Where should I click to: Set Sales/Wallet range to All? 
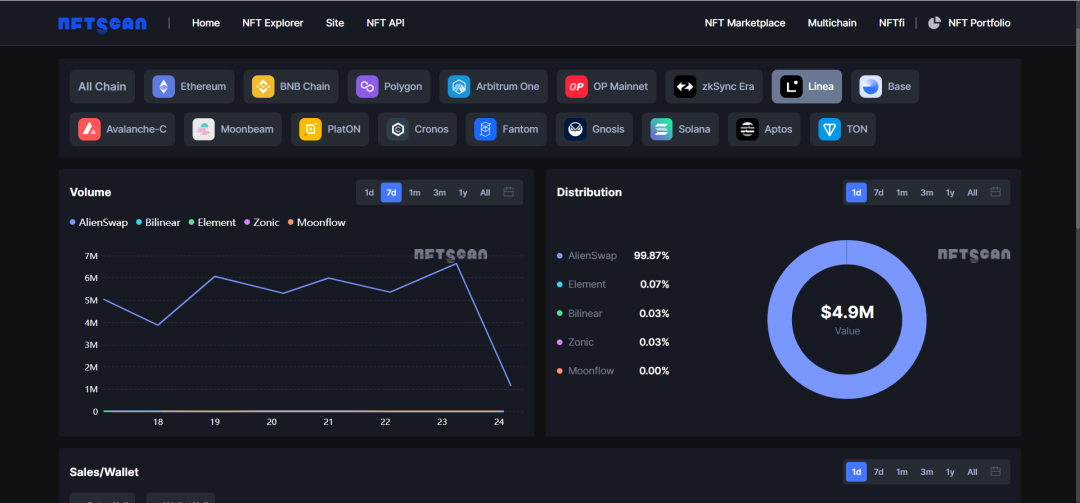[972, 472]
